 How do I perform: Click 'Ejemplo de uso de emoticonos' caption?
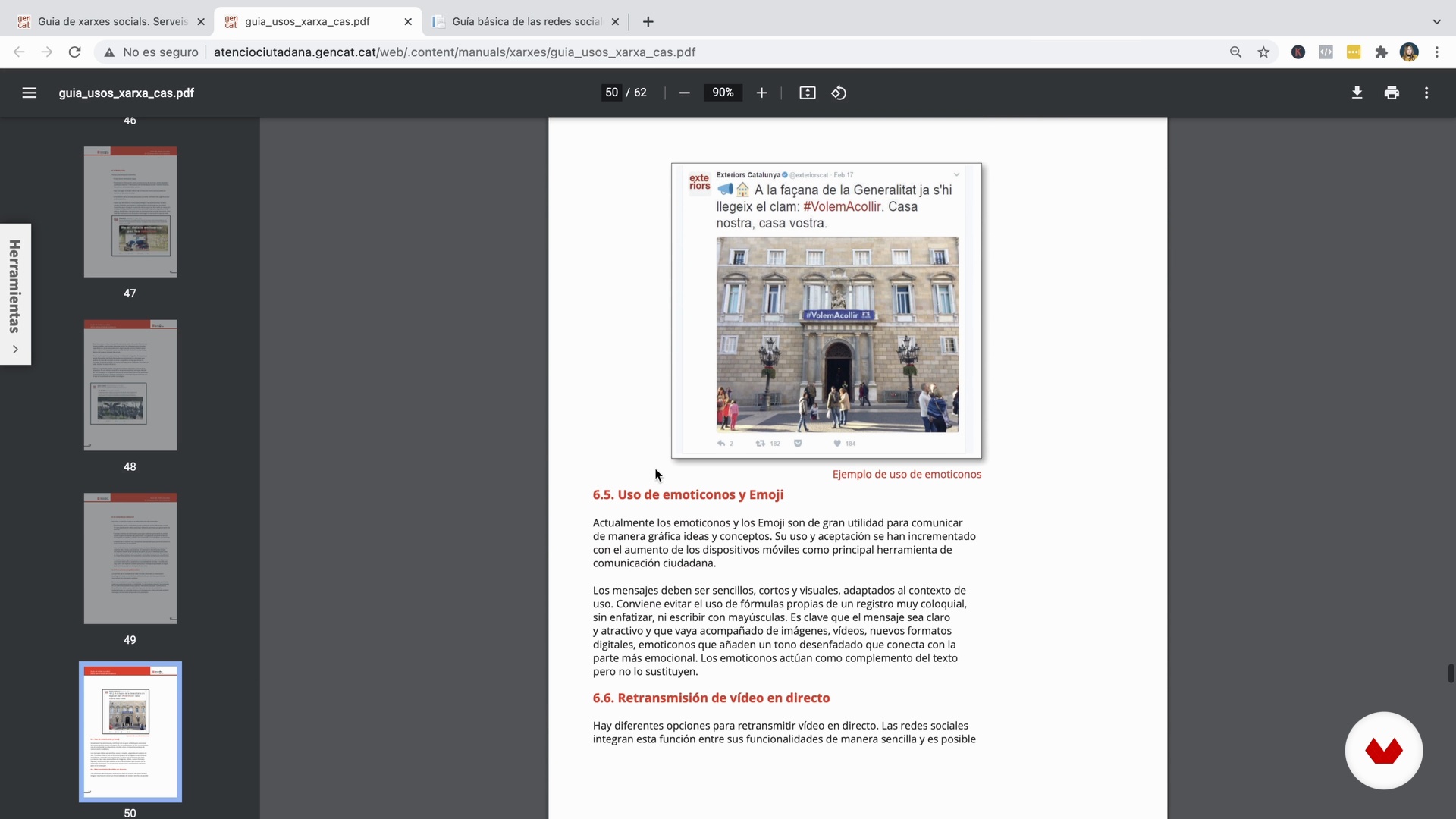[907, 474]
